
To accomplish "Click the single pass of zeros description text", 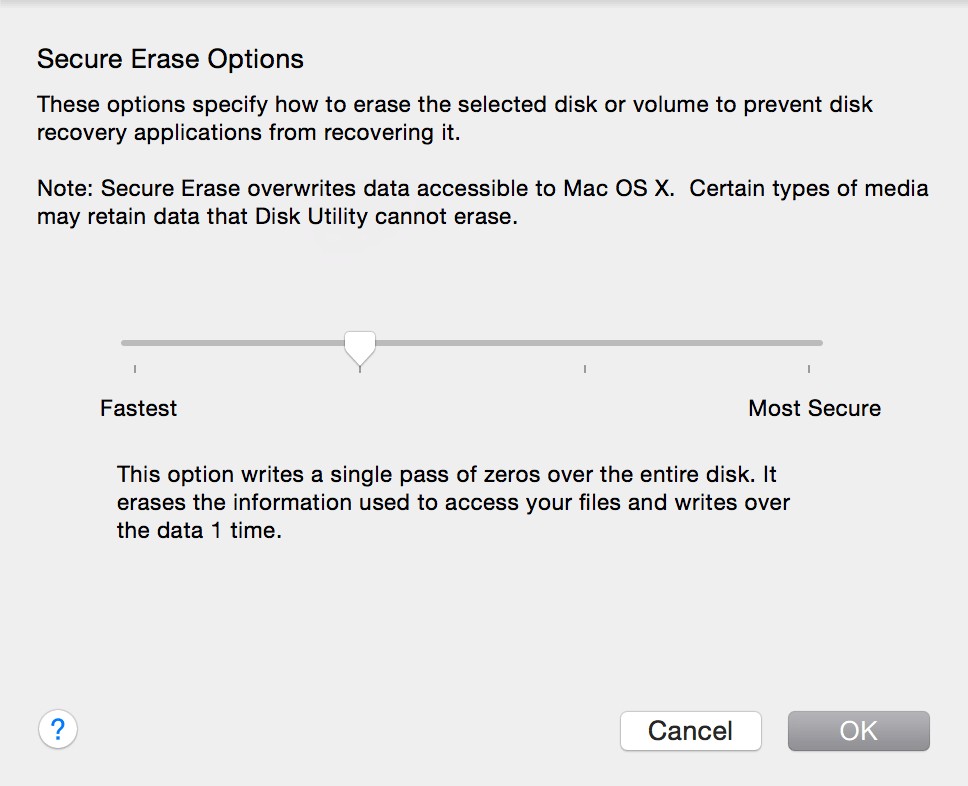I will (453, 503).
